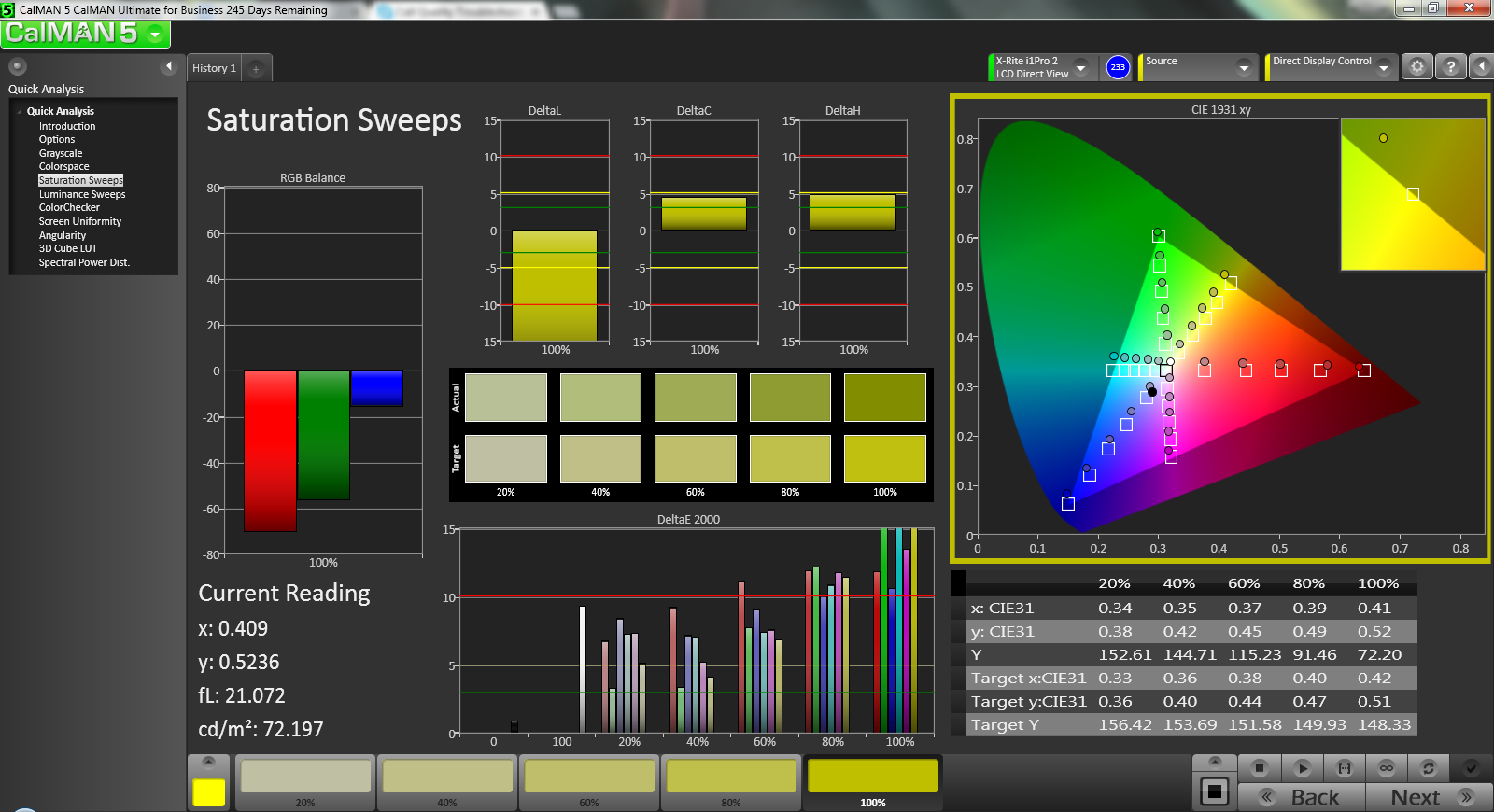Click the infinity continuous-read icon

click(x=1387, y=768)
